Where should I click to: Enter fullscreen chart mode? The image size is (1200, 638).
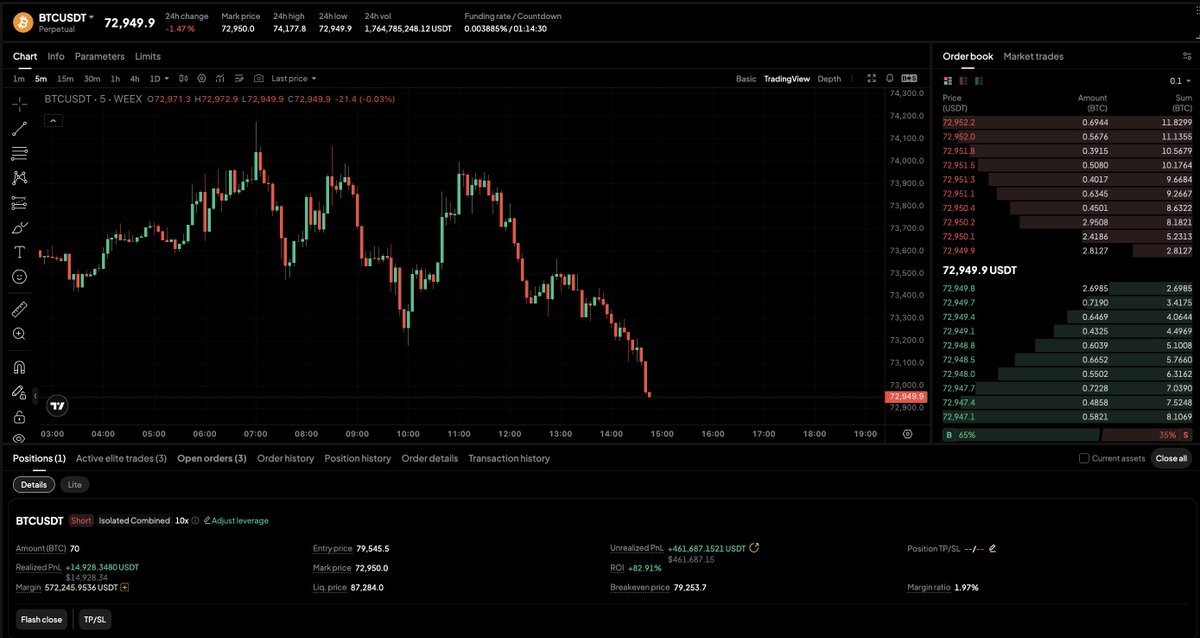click(x=872, y=78)
